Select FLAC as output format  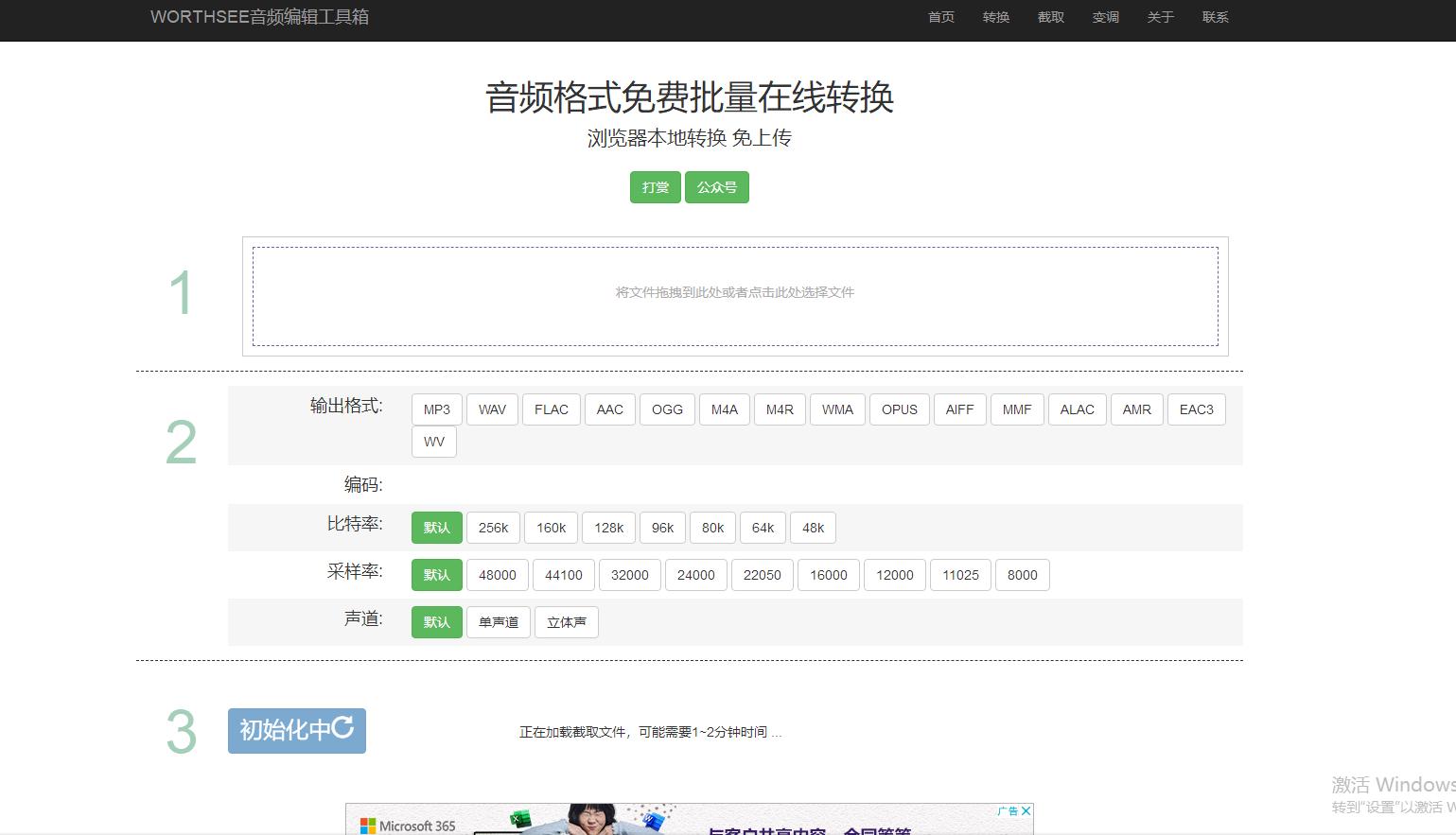551,409
